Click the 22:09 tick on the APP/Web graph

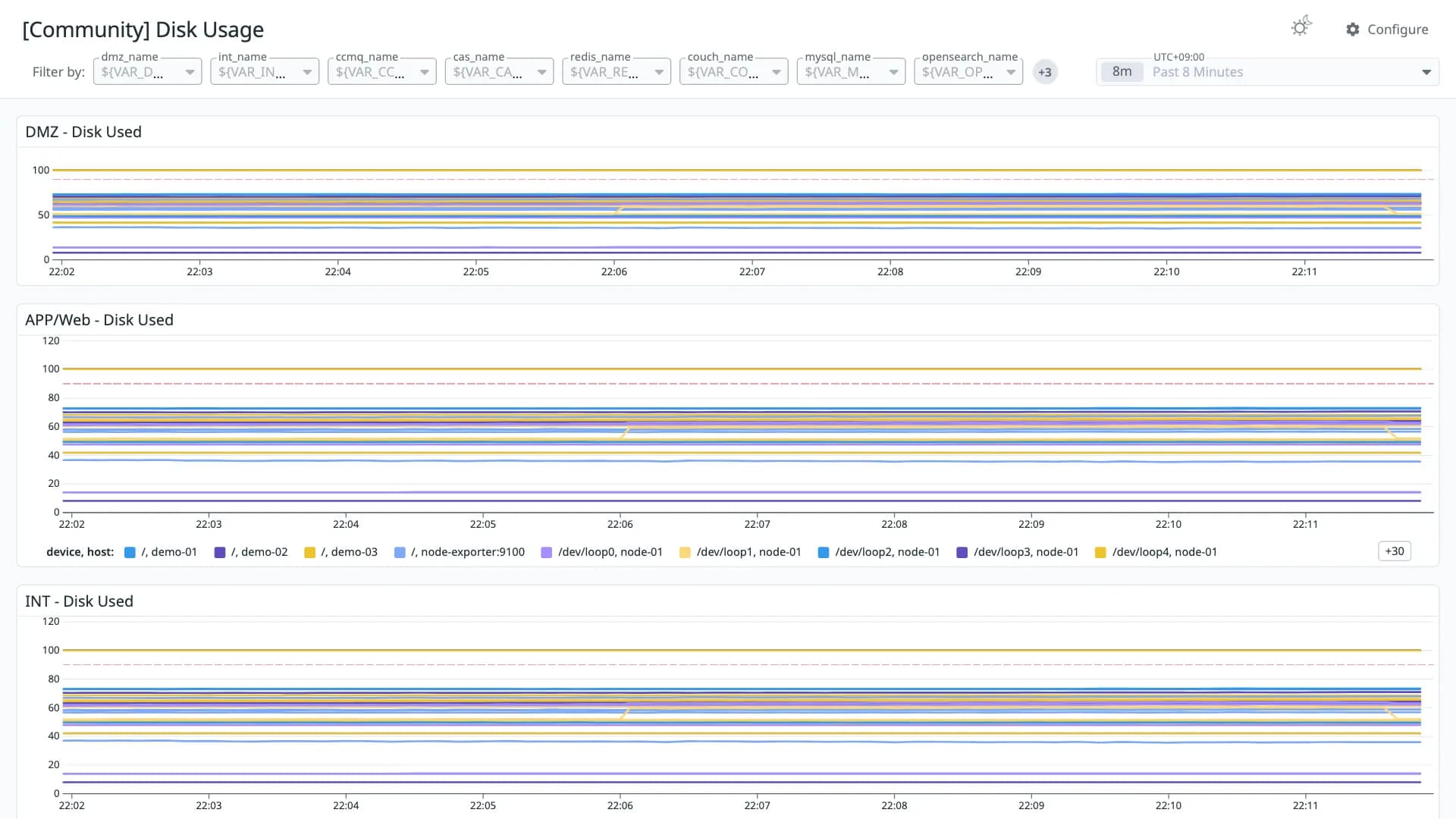pos(1031,524)
